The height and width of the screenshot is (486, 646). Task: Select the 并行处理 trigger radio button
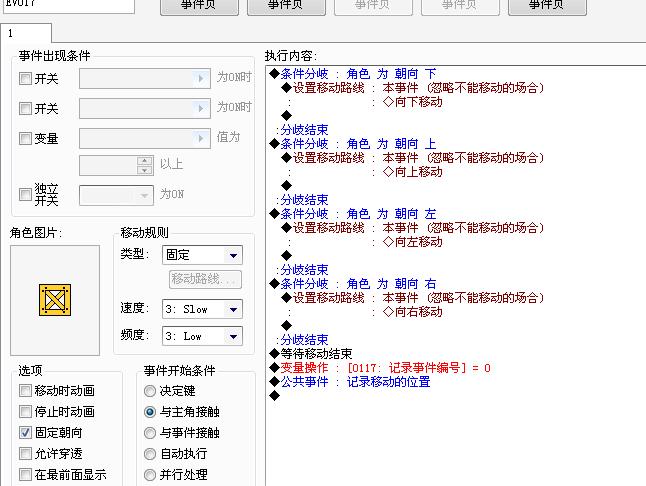click(150, 474)
